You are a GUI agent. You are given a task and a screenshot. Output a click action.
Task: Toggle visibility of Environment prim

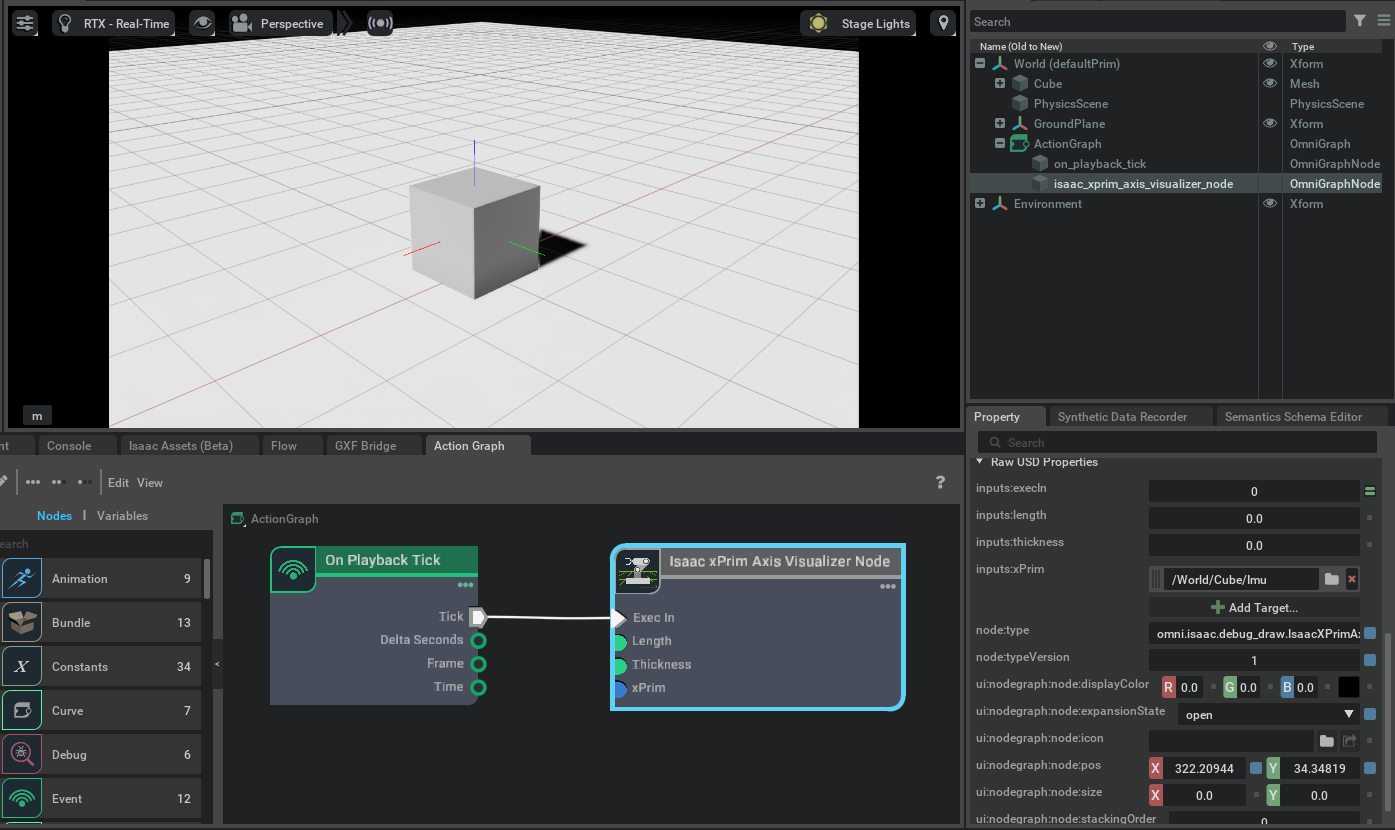tap(1270, 203)
